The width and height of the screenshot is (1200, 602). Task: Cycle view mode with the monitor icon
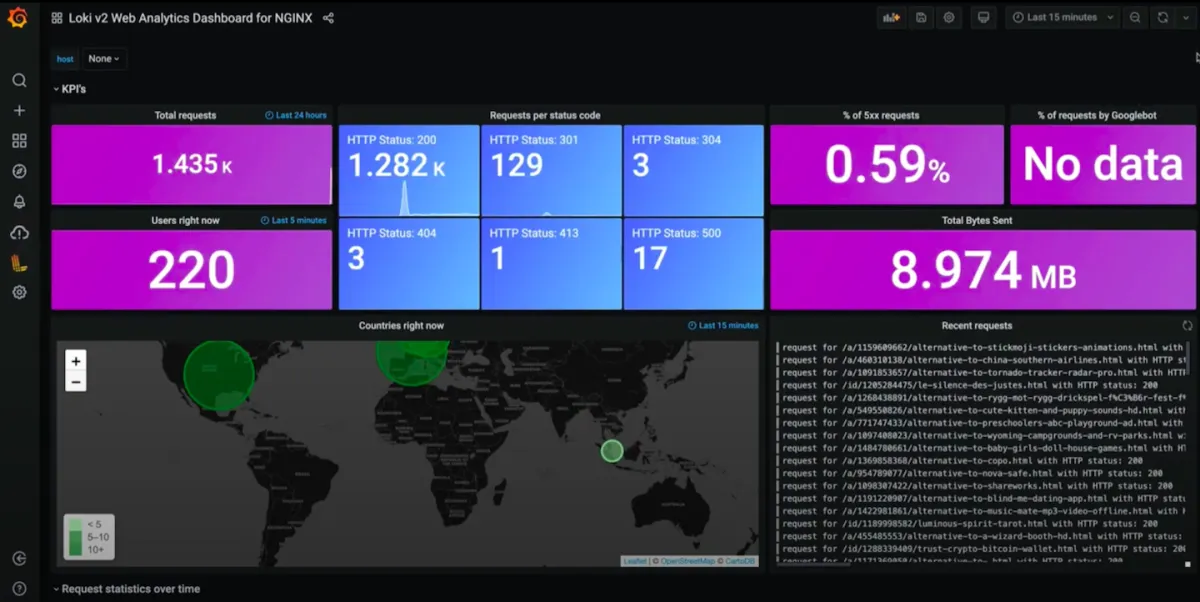(x=984, y=17)
